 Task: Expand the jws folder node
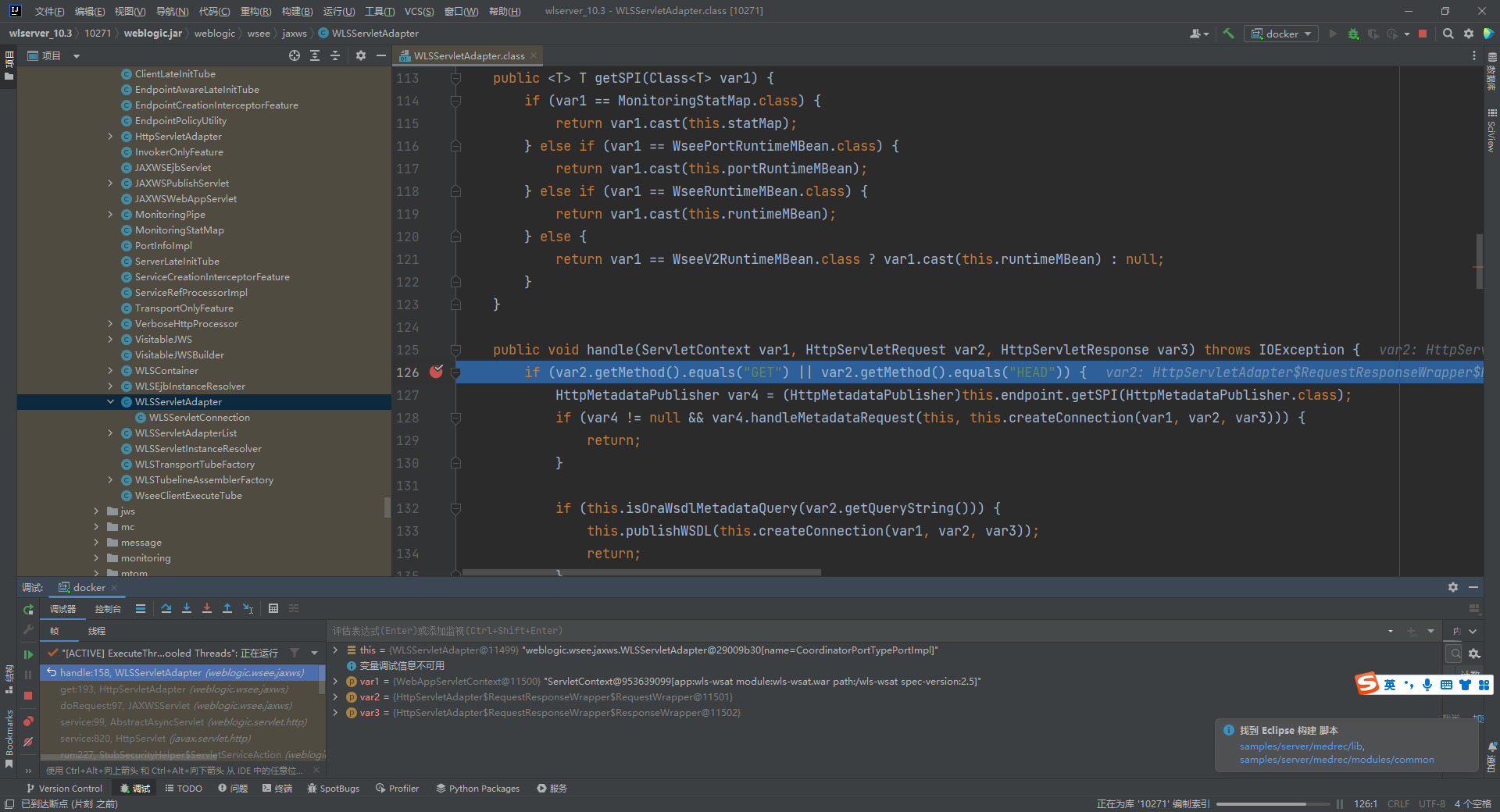pos(96,511)
